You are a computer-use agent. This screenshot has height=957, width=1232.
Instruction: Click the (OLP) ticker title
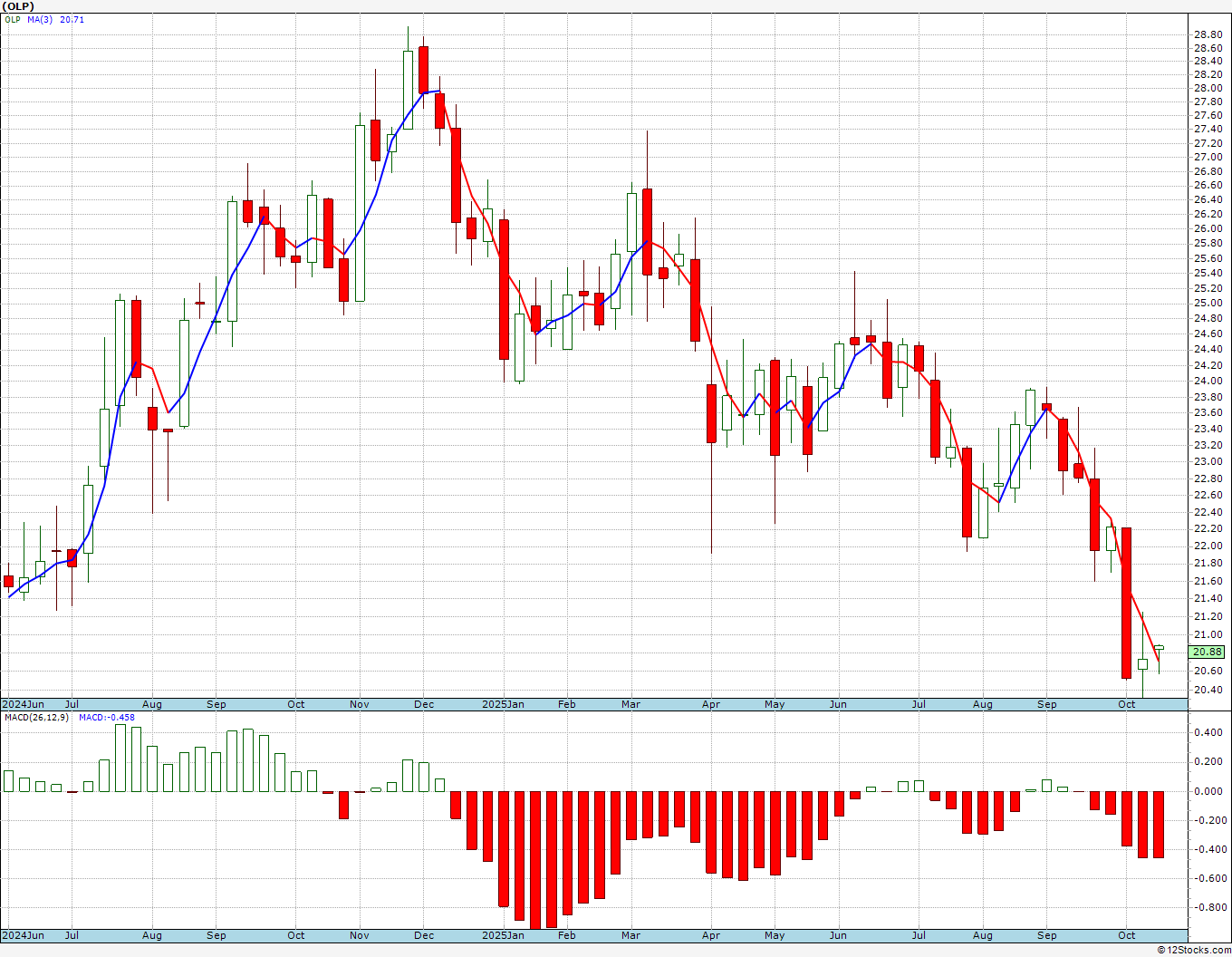pos(18,6)
